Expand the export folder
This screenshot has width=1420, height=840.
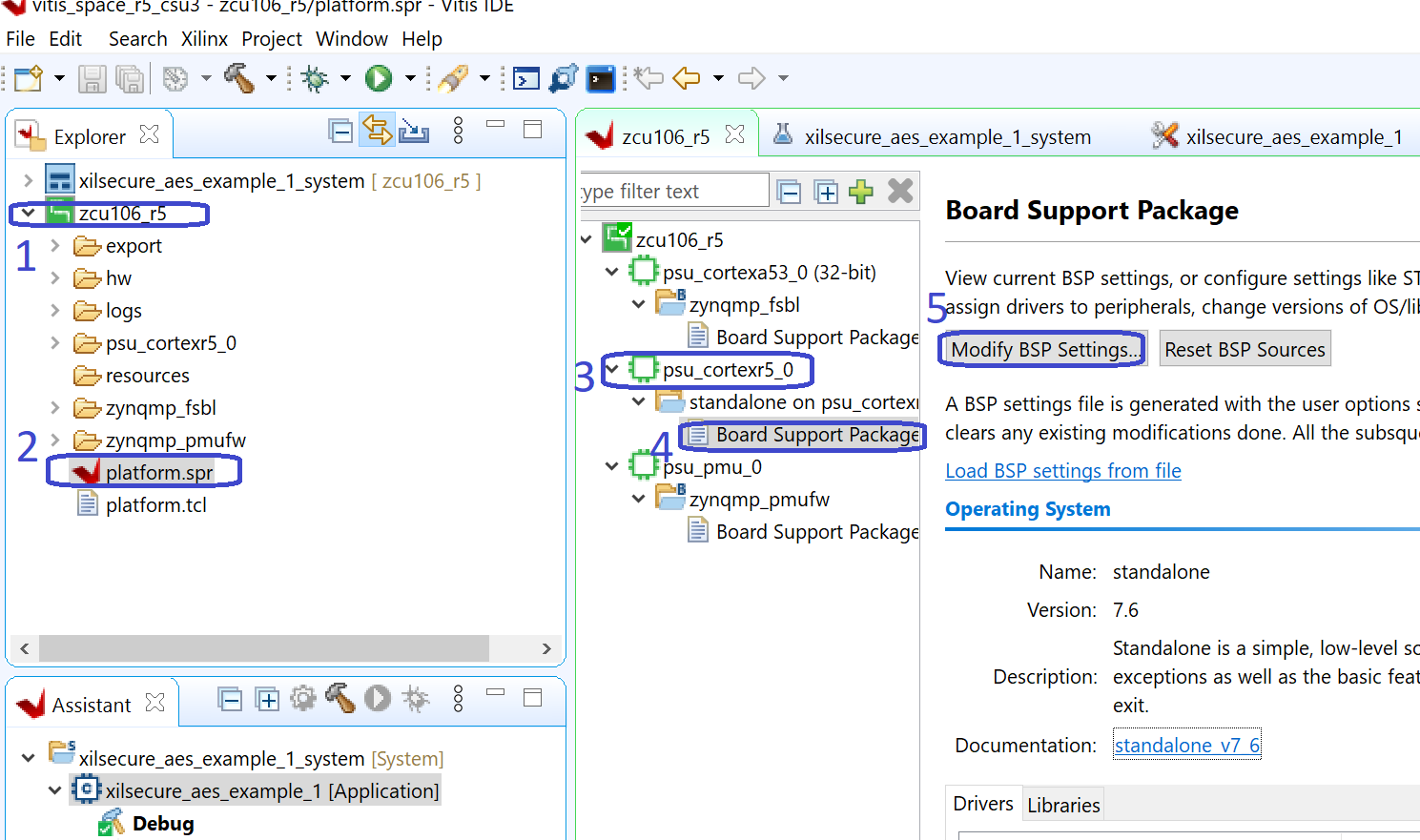(54, 245)
